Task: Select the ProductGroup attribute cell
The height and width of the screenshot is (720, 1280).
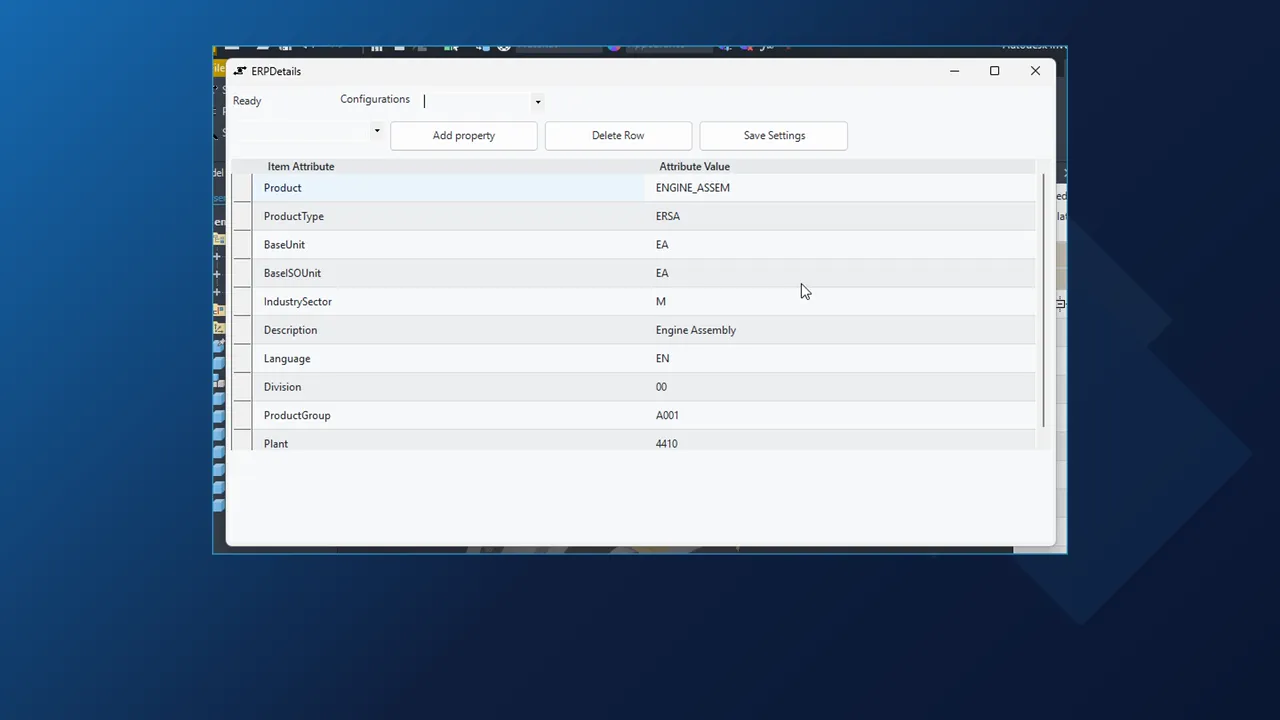Action: [x=450, y=416]
